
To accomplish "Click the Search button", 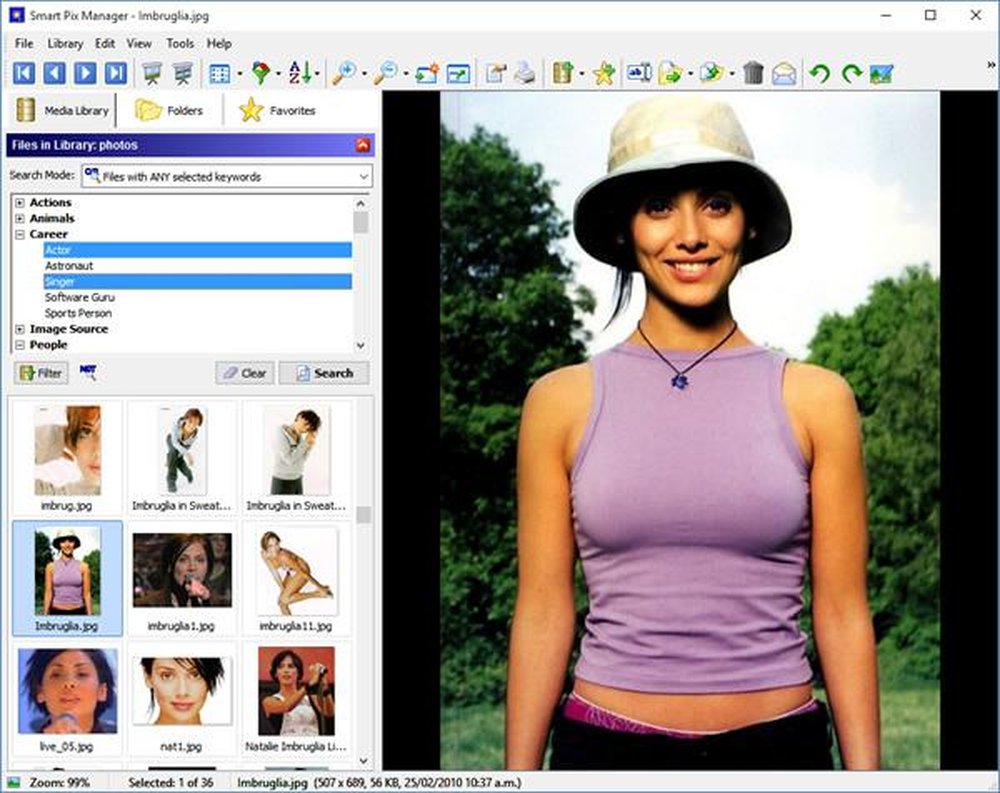I will pos(323,372).
